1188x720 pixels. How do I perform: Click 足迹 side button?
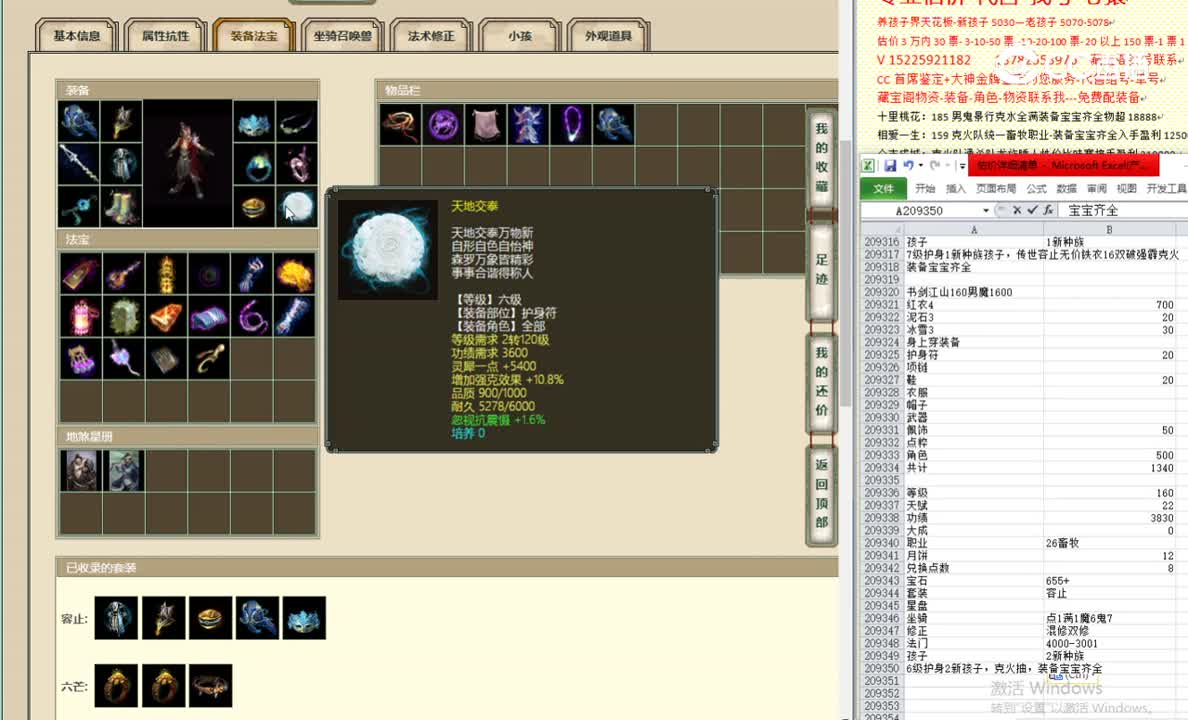click(x=821, y=269)
